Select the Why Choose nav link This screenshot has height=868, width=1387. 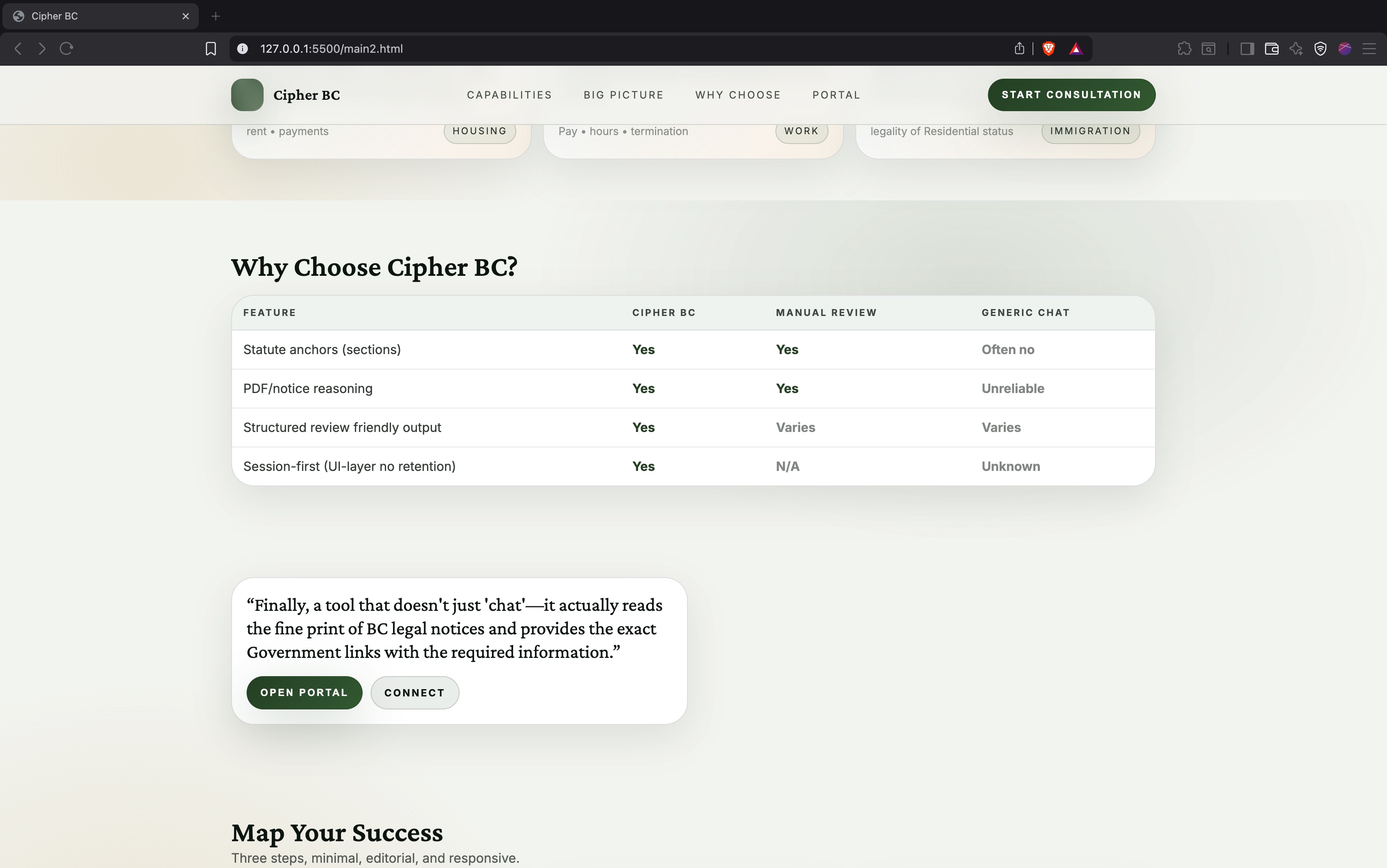click(x=737, y=95)
